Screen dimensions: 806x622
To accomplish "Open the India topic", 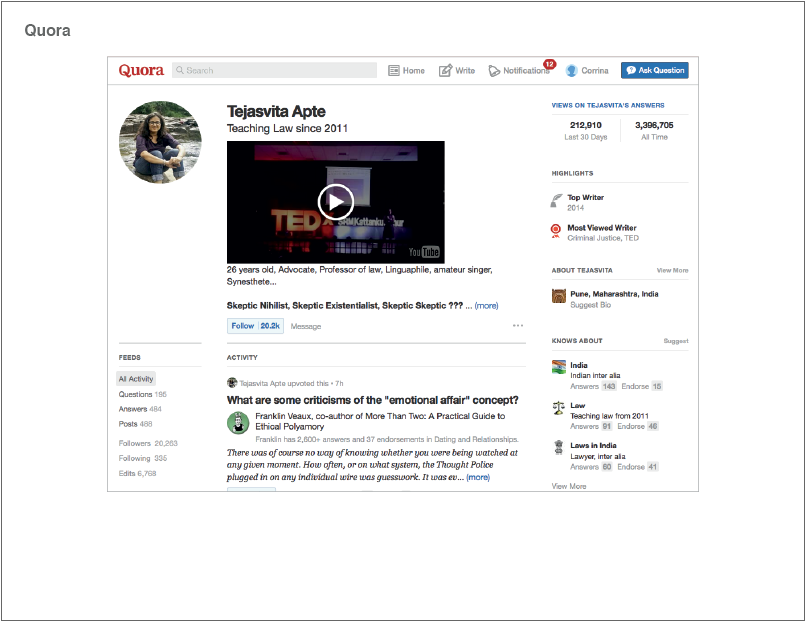I will coord(579,365).
